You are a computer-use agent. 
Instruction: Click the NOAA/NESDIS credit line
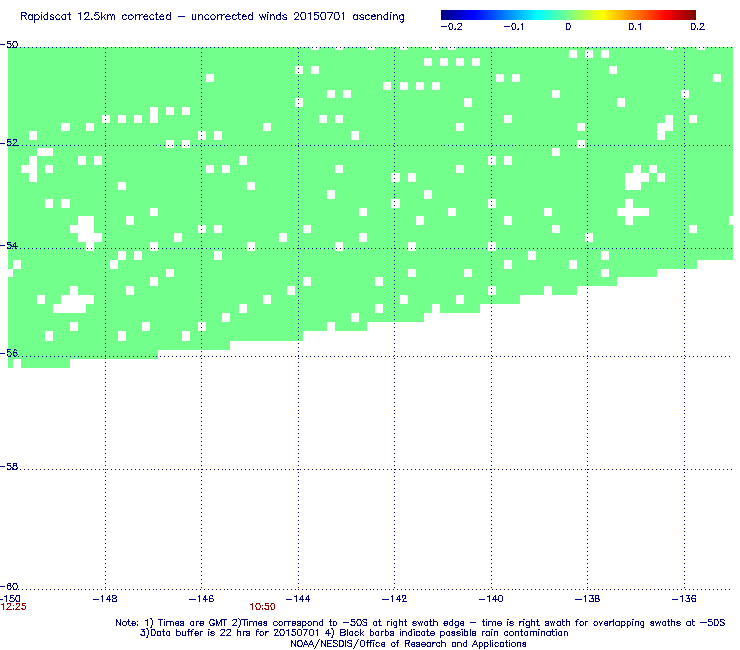(x=408, y=643)
